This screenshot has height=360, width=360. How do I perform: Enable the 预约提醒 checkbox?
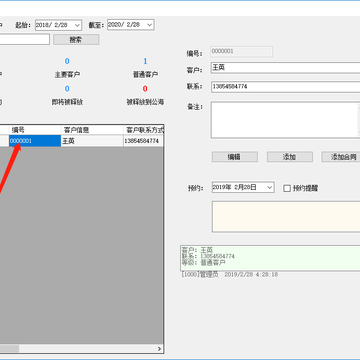(287, 188)
